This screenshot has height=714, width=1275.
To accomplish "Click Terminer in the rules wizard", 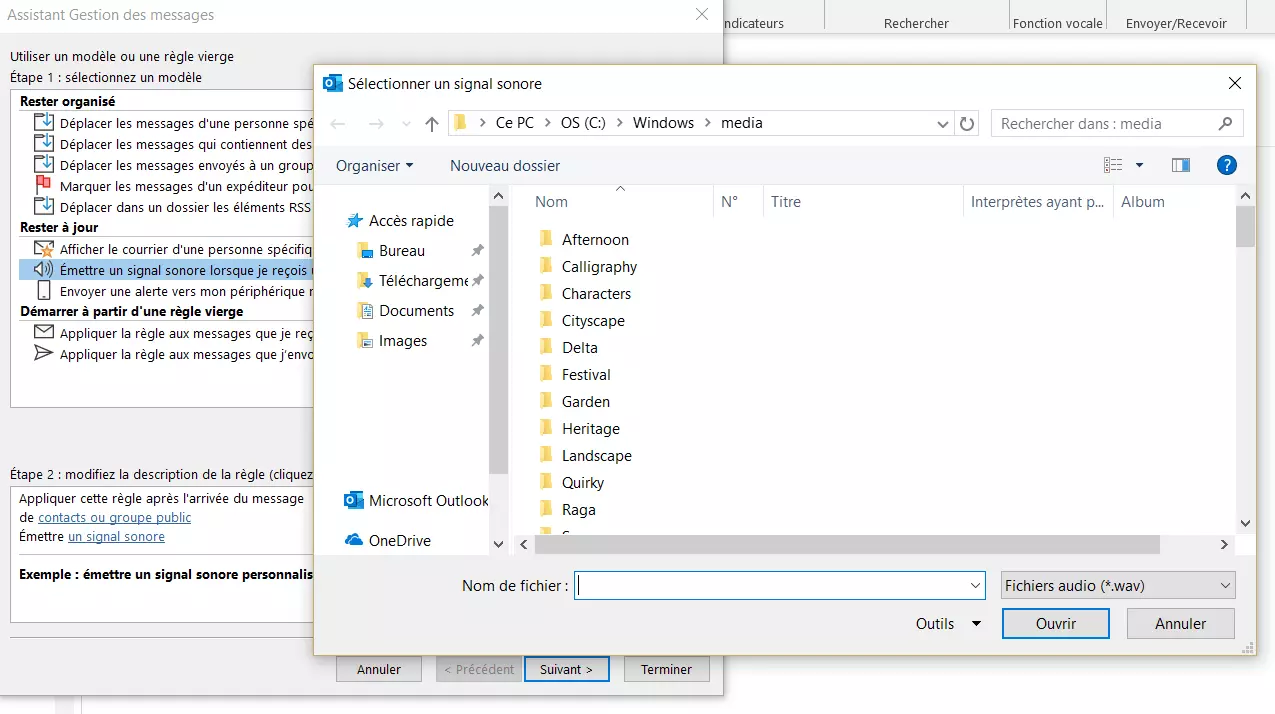I will pos(667,669).
